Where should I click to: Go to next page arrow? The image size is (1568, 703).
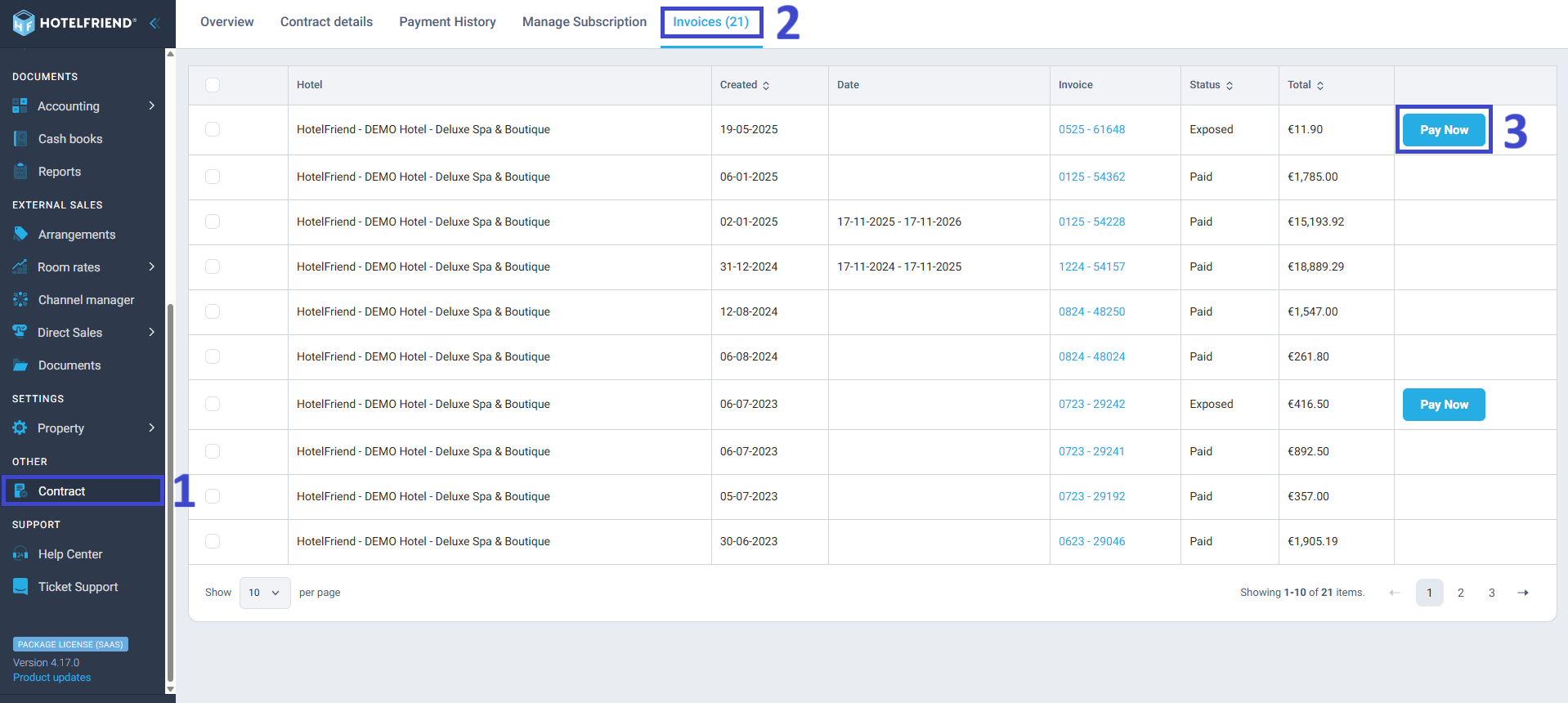tap(1523, 593)
